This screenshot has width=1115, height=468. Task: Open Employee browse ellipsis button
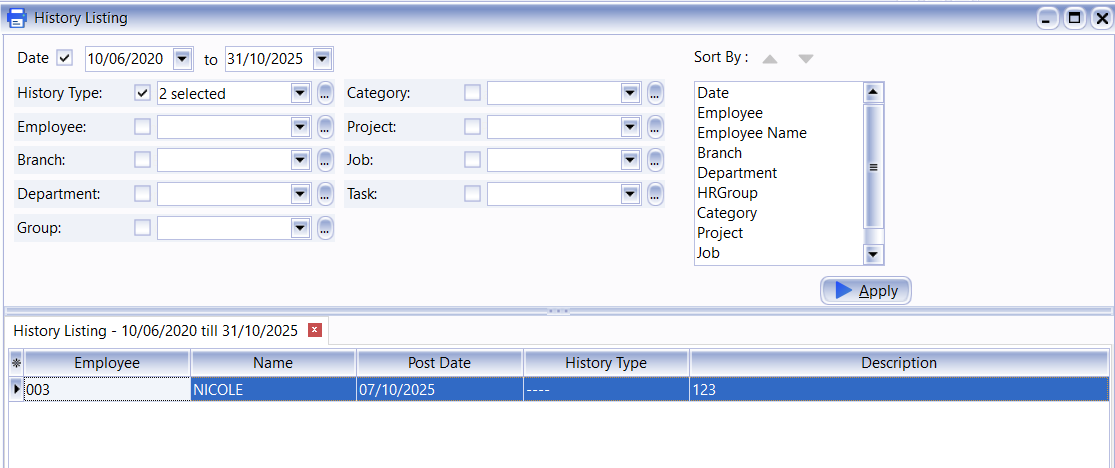click(x=326, y=128)
